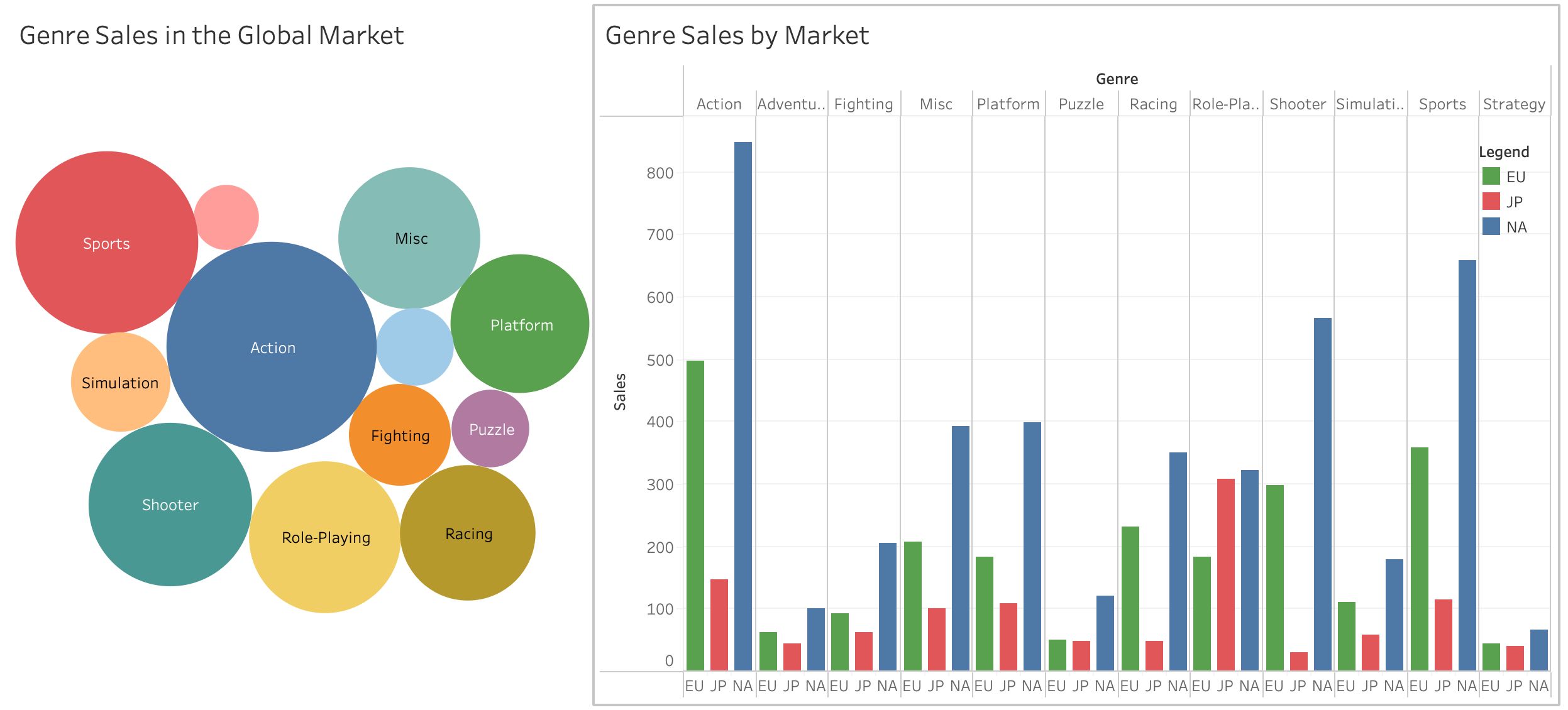Select the Fighting genre header

863,104
